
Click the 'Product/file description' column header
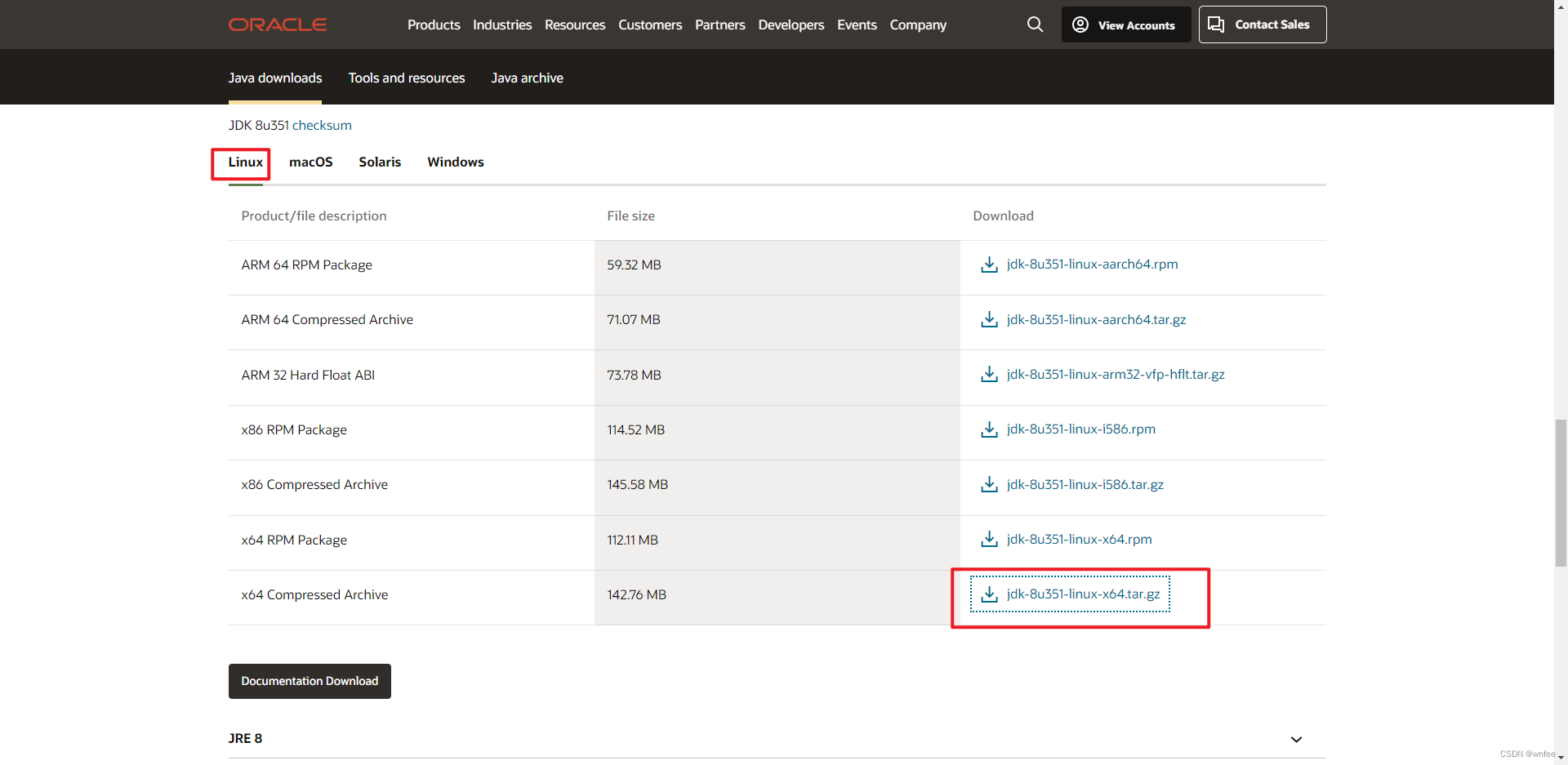314,216
